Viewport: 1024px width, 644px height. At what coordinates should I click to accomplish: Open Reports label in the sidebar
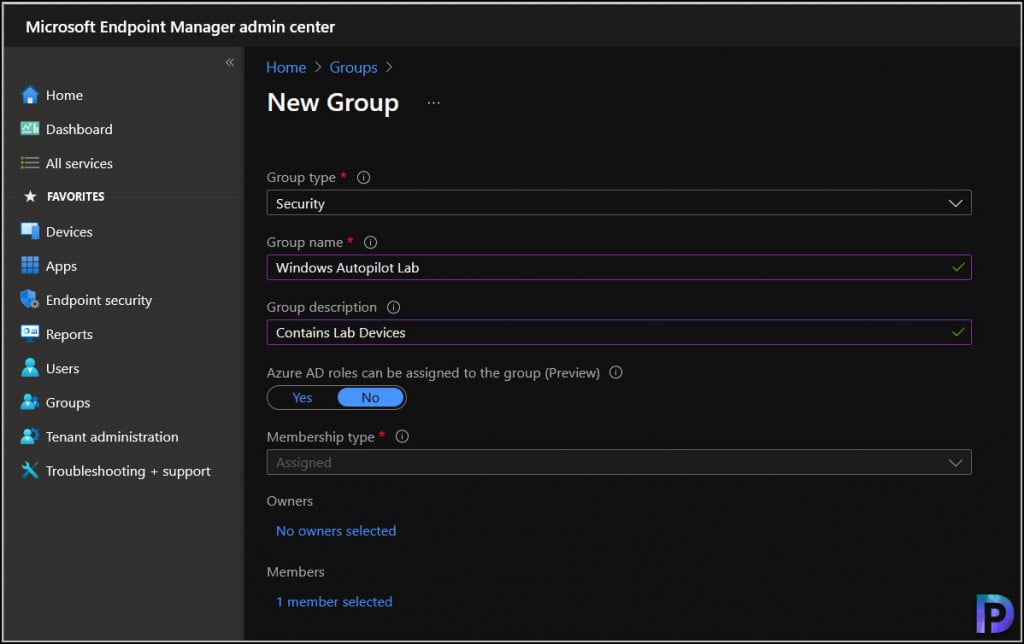[69, 334]
